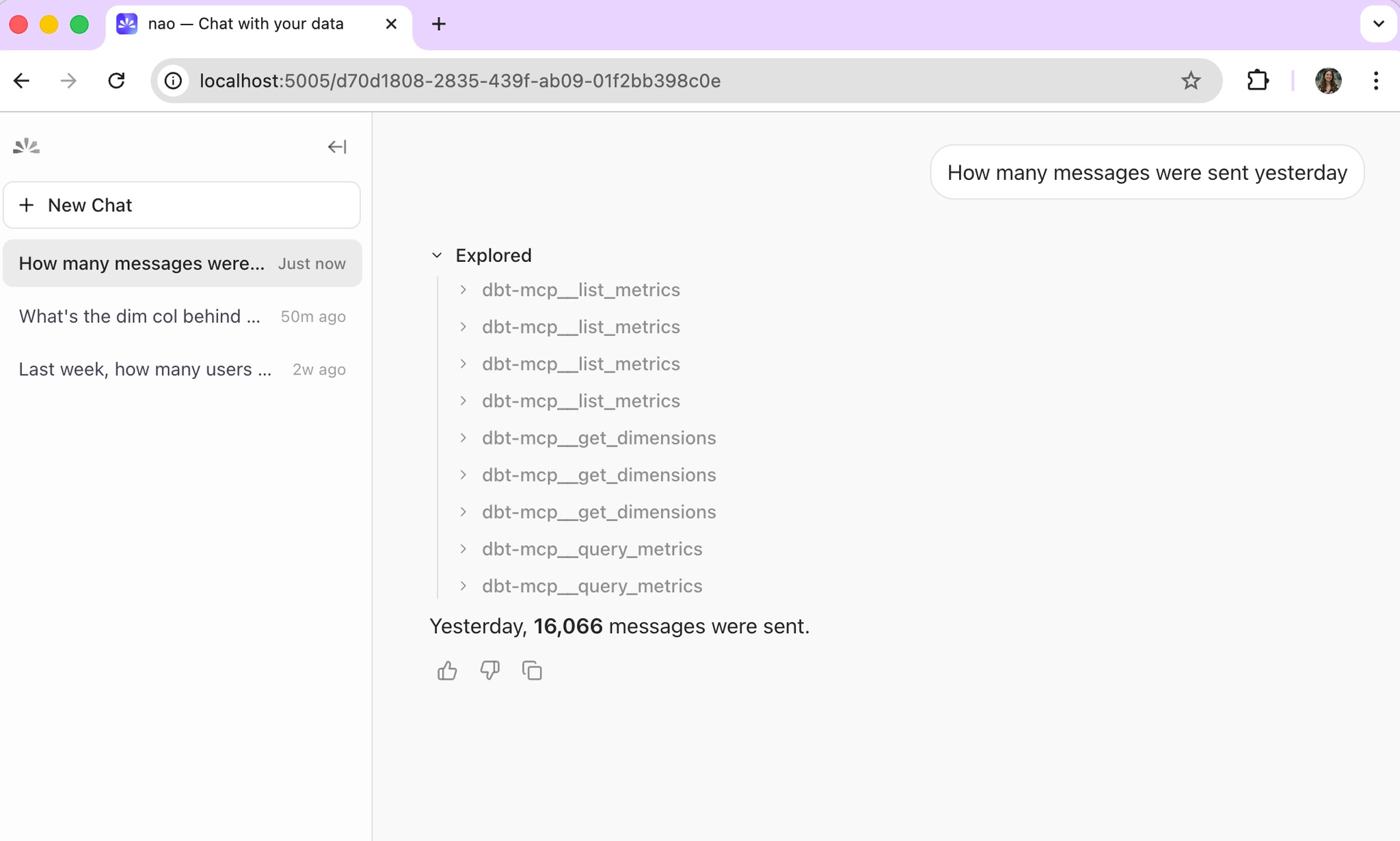This screenshot has height=841, width=1400.
Task: Collapse the Explored section
Action: point(437,255)
